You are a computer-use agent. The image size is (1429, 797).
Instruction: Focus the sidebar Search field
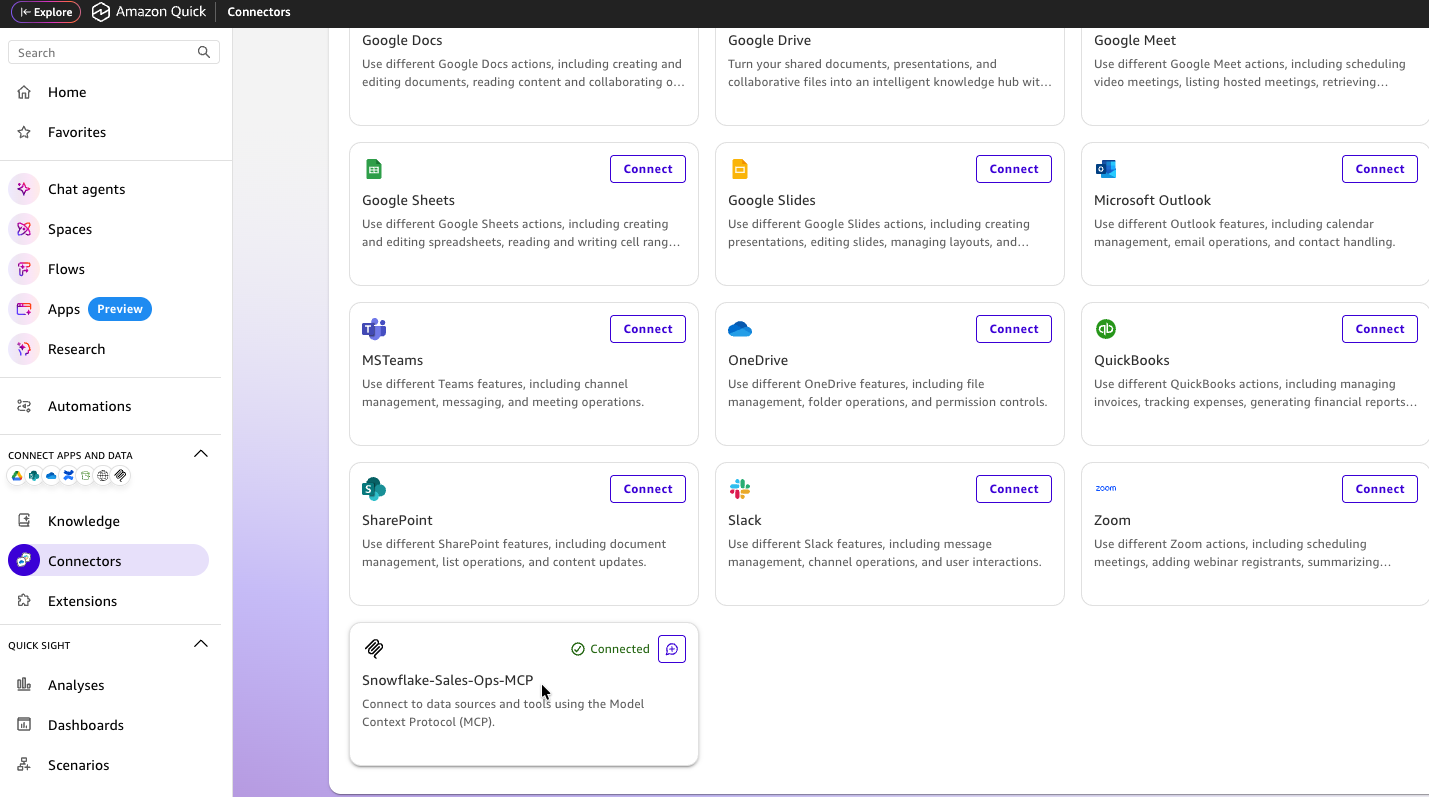point(114,52)
